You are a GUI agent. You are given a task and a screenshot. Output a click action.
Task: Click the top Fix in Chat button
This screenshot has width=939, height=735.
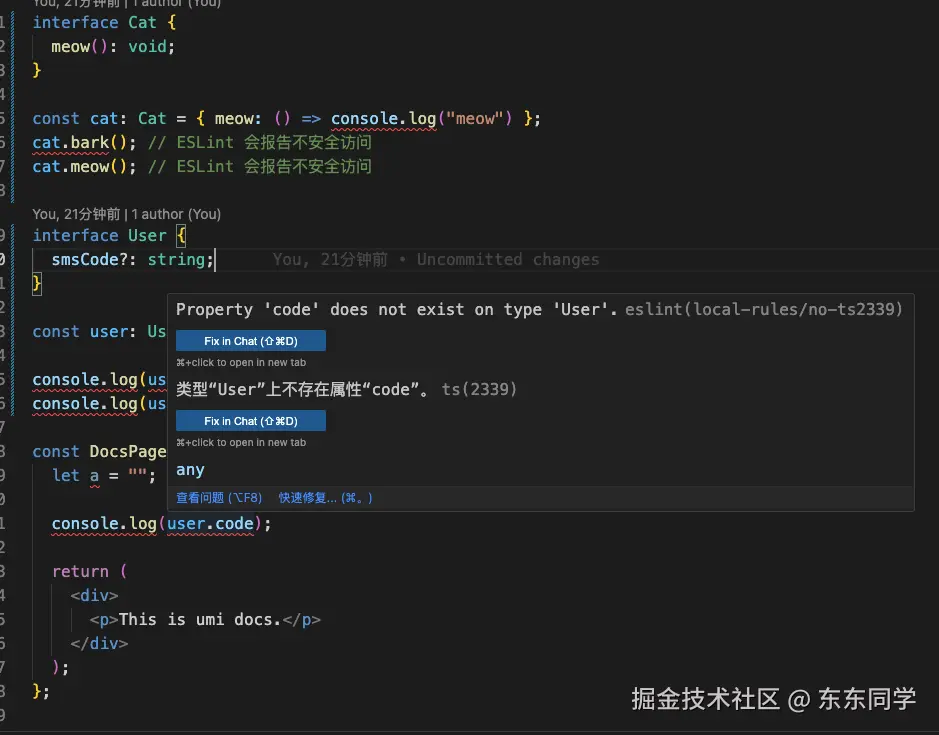pyautogui.click(x=252, y=340)
